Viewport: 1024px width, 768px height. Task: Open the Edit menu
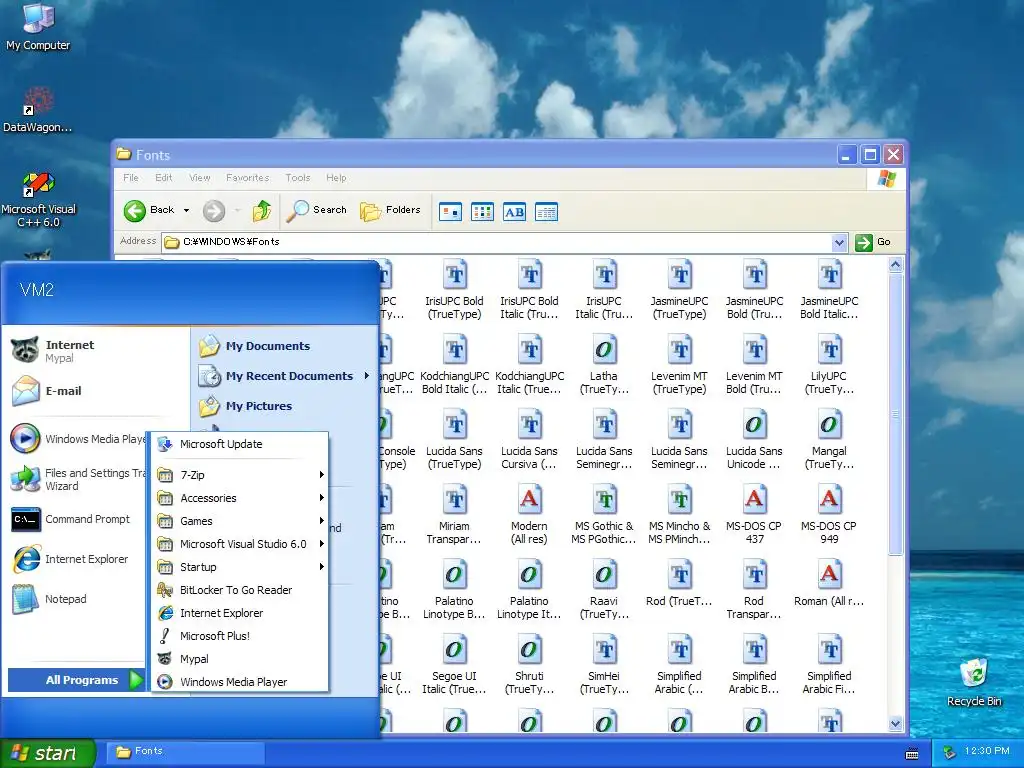pos(164,178)
